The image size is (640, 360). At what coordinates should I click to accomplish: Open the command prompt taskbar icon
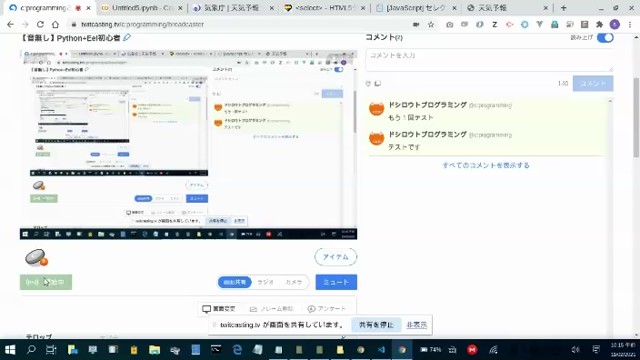pyautogui.click(x=216, y=350)
